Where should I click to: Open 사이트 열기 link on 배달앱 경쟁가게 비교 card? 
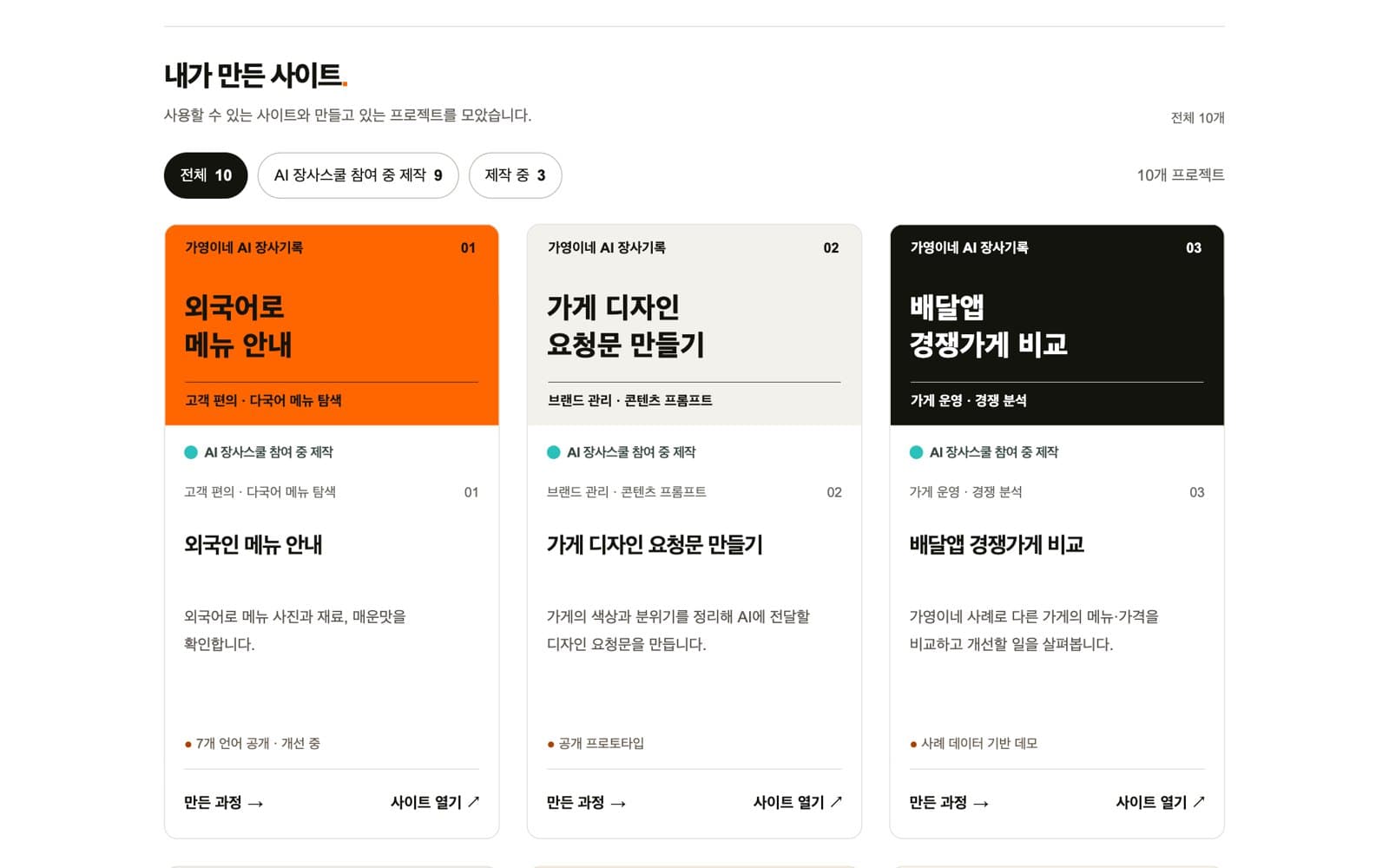[1161, 803]
